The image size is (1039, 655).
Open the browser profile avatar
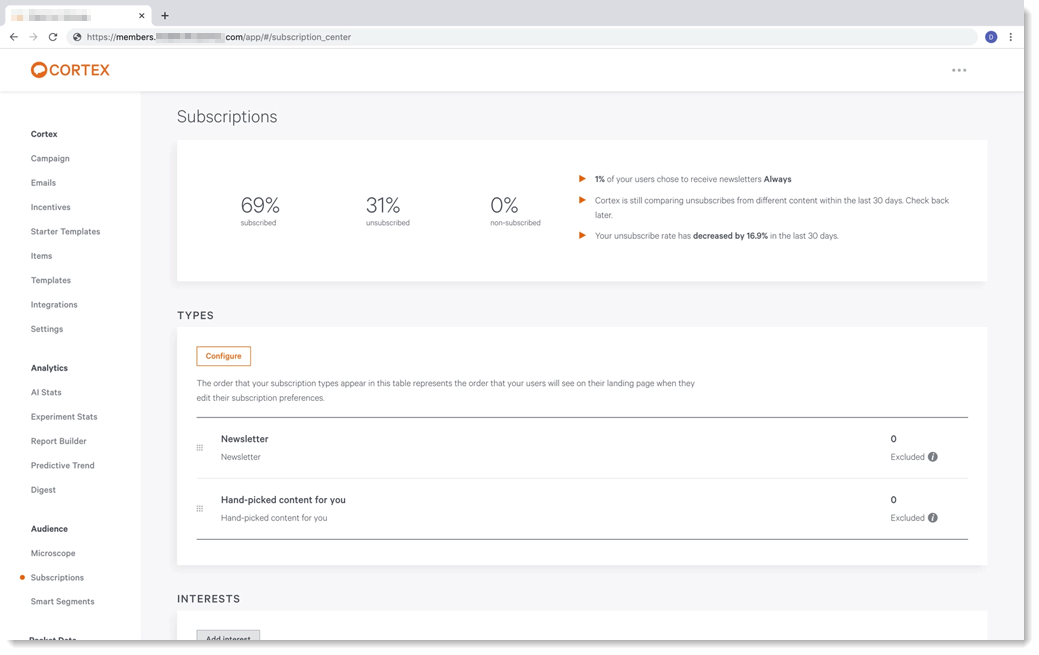click(x=991, y=37)
